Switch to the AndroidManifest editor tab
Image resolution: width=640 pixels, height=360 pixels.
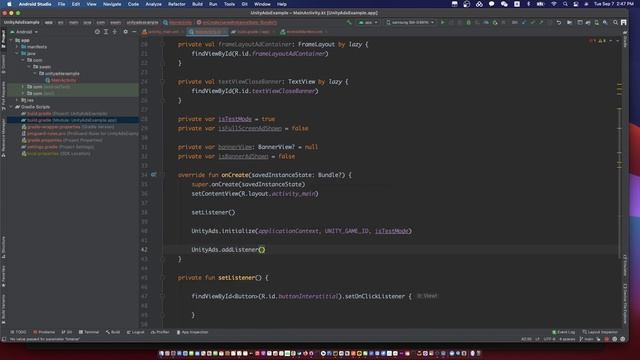(304, 32)
